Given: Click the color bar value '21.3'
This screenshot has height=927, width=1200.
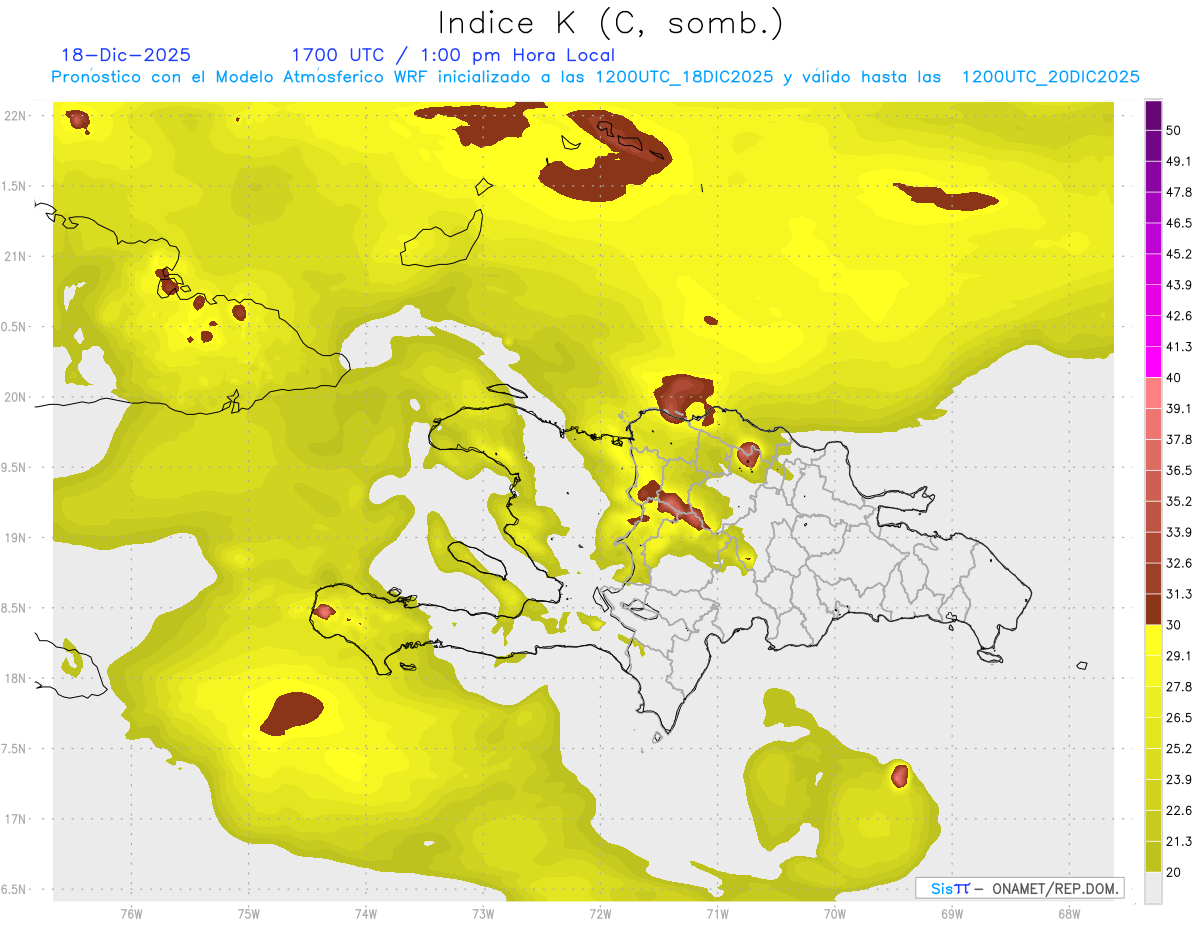Looking at the screenshot, I should tap(1178, 842).
